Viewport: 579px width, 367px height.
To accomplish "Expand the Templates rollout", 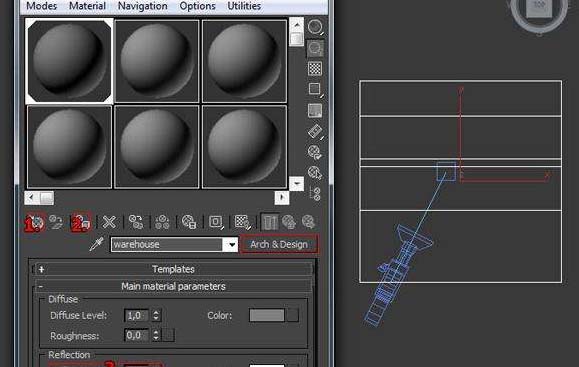I will point(173,269).
